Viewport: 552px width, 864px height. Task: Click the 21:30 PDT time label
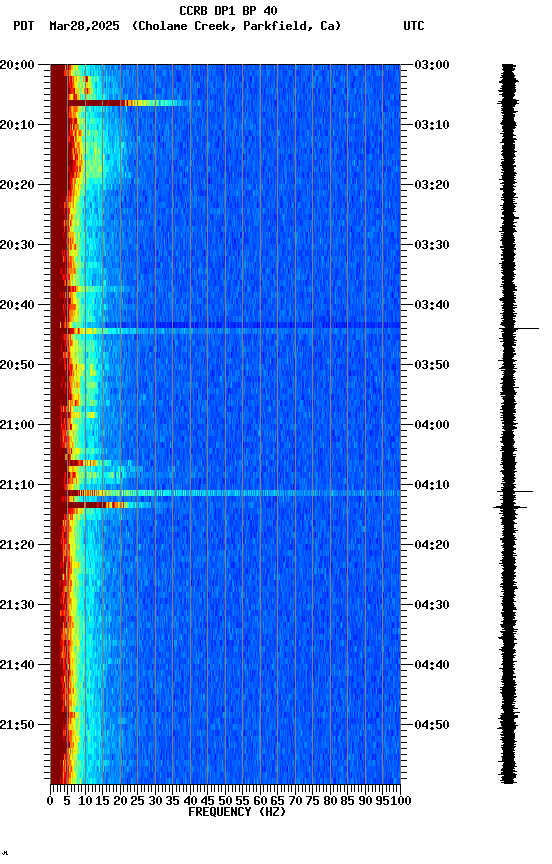(x=17, y=606)
